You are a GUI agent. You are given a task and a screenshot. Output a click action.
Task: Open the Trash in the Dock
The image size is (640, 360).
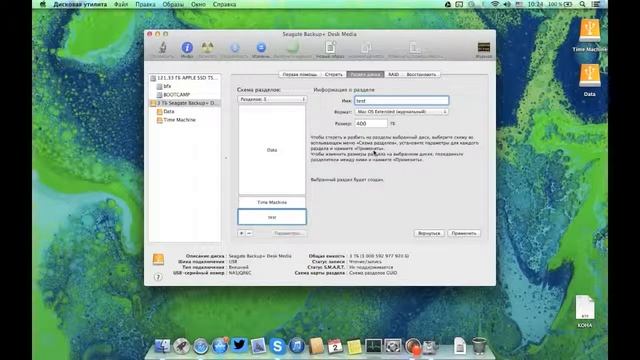pos(480,346)
